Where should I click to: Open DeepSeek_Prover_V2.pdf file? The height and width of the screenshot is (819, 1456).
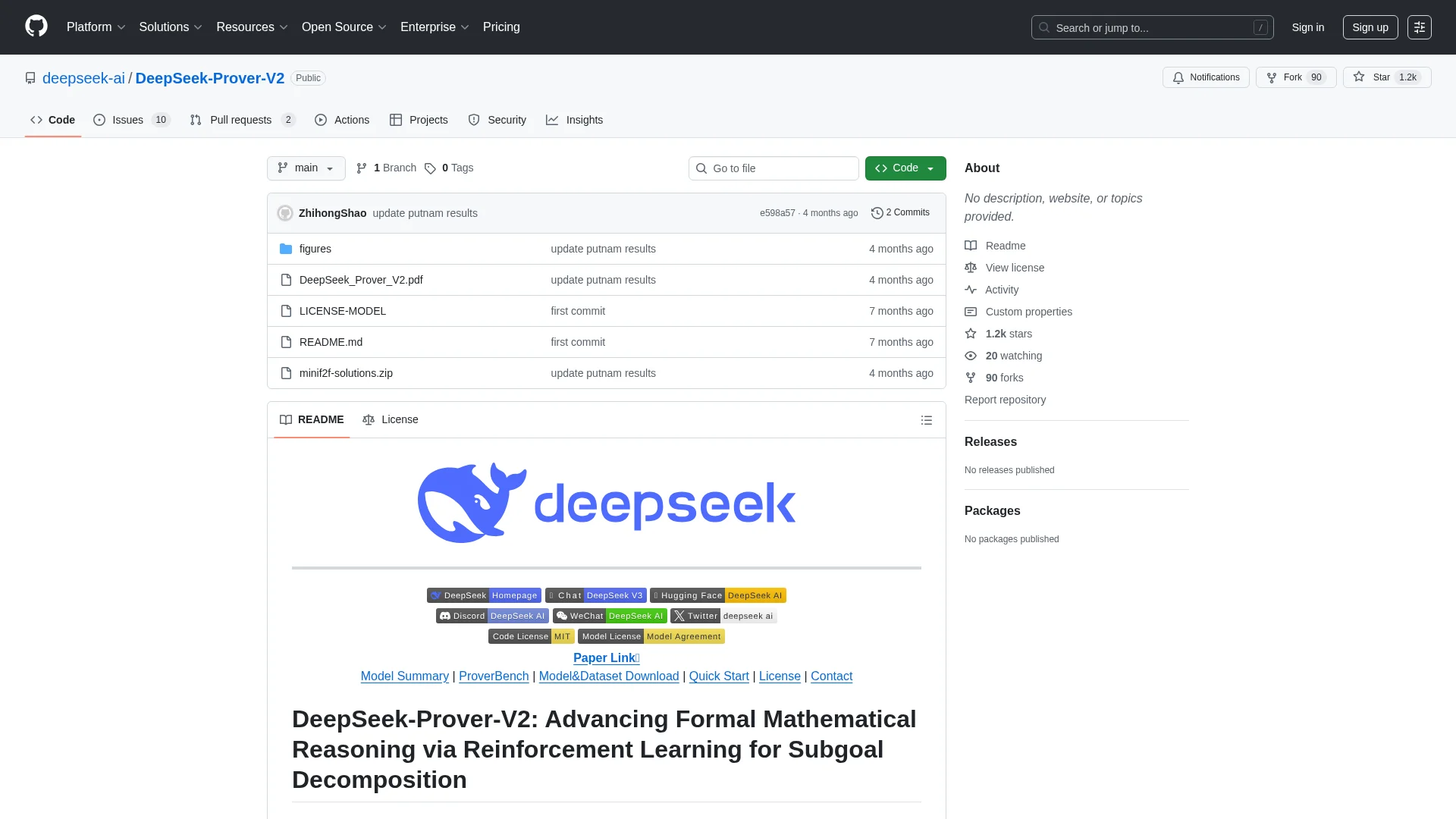361,280
